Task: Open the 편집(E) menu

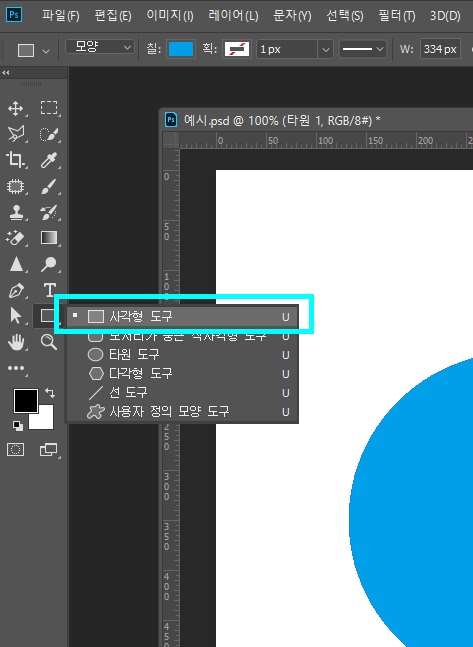Action: point(113,16)
